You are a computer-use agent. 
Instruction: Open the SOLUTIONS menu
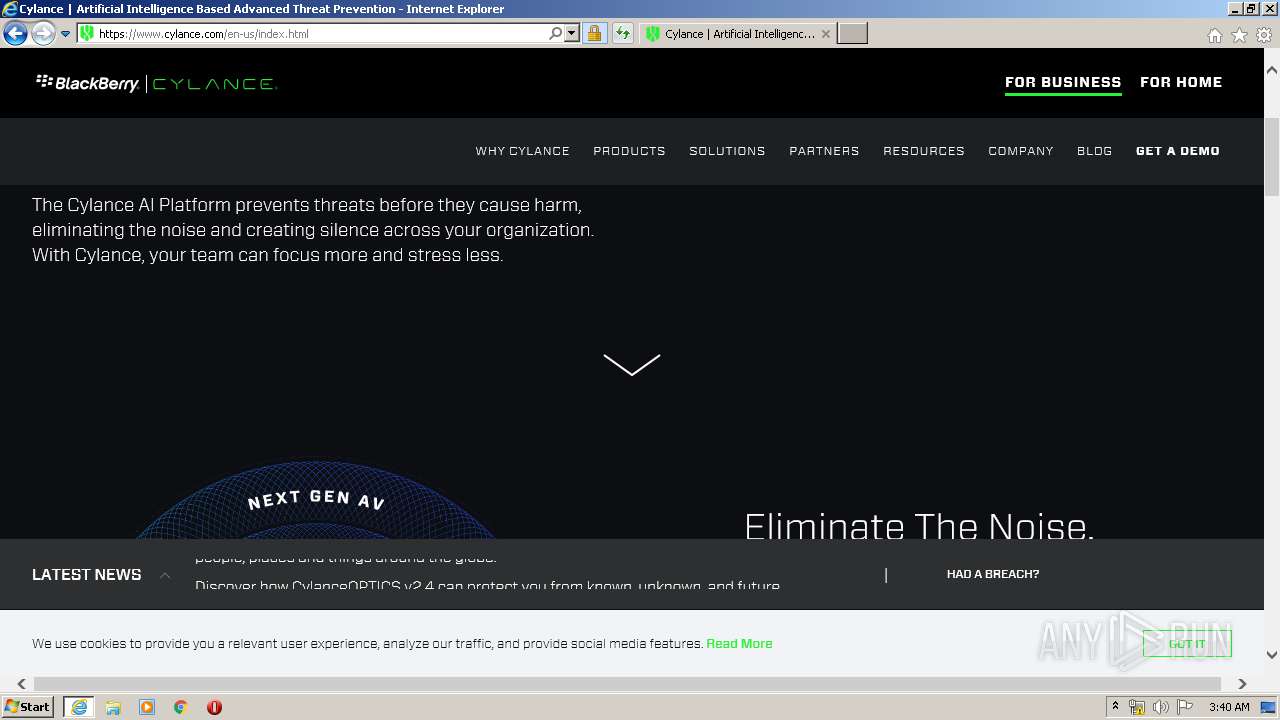point(727,151)
